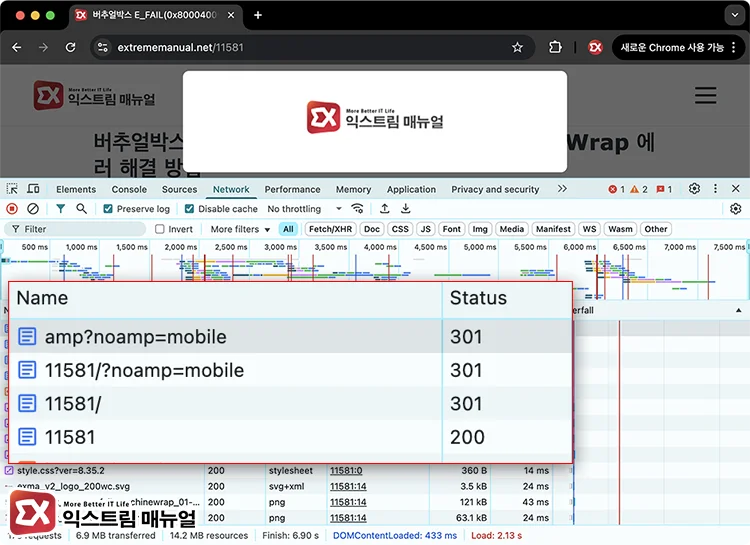Open network search with the magnifier icon
The image size is (750, 545).
point(81,209)
